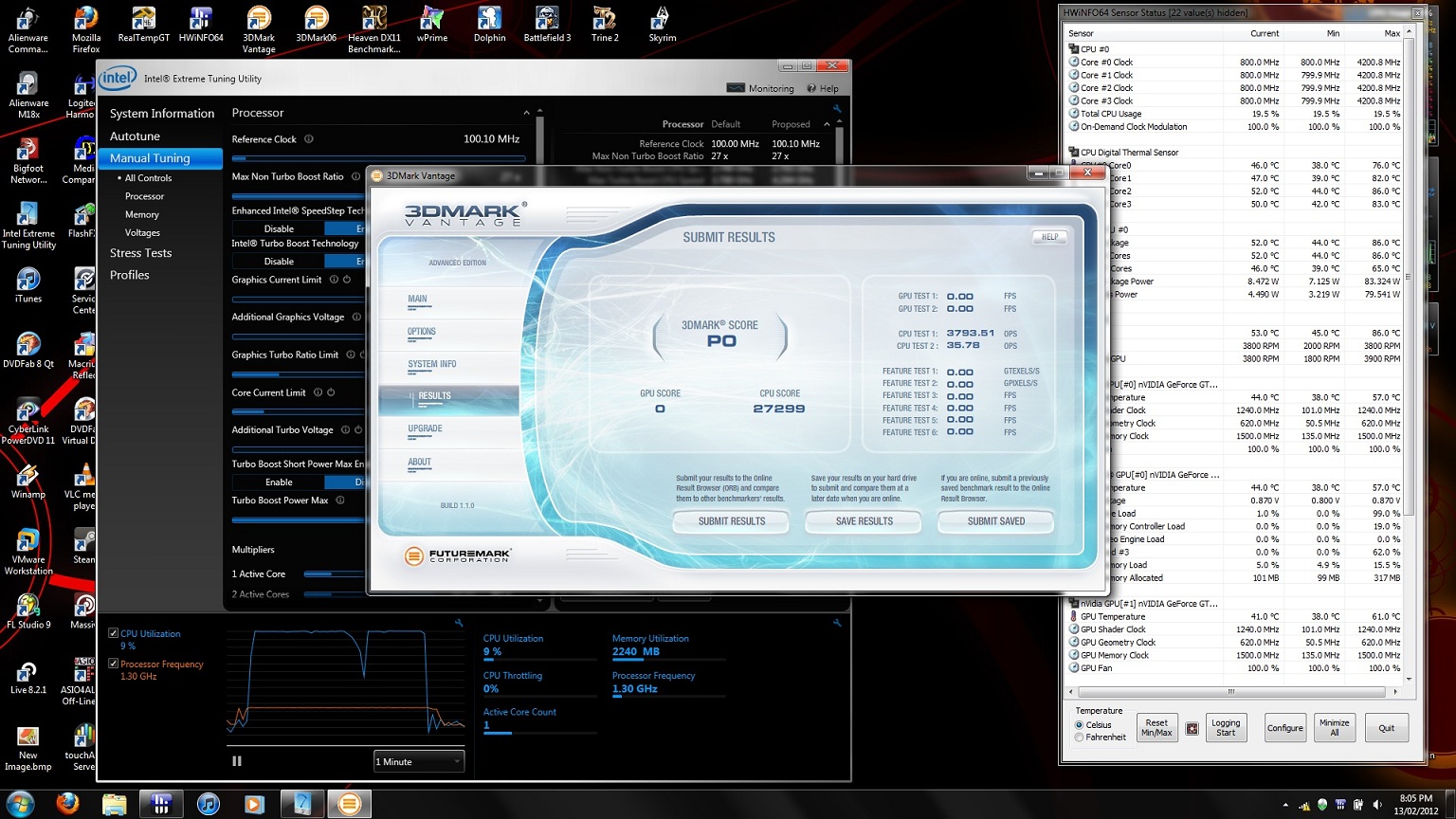Viewport: 1456px width, 819px height.
Task: Adjust the Core Current Limit slider
Action: [298, 411]
